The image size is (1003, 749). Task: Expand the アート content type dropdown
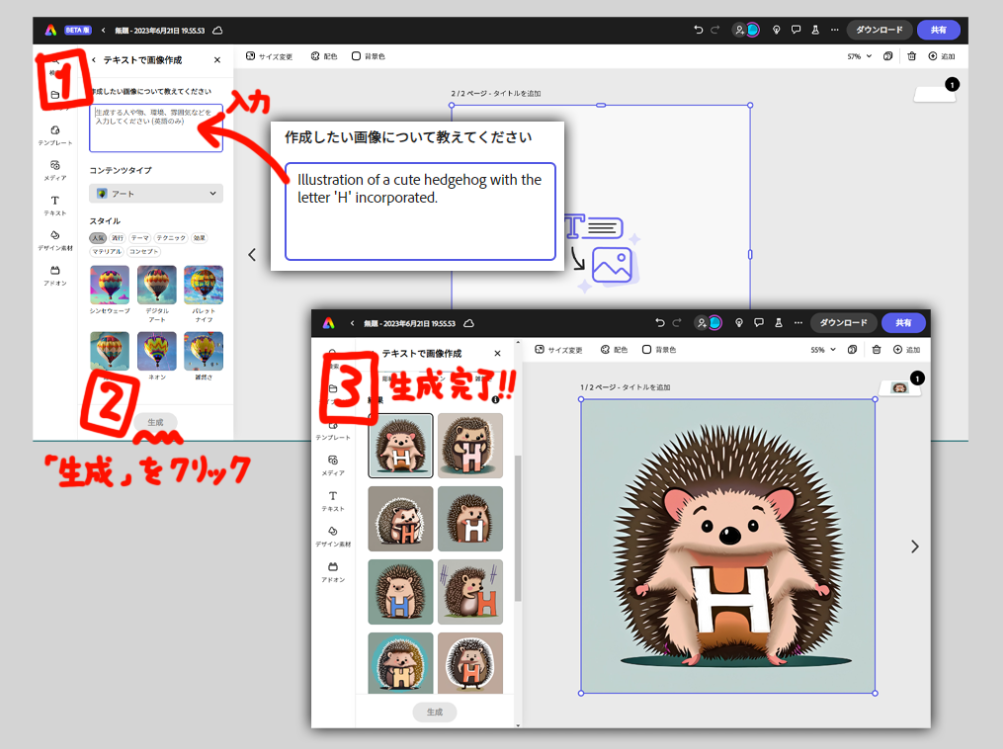[156, 193]
